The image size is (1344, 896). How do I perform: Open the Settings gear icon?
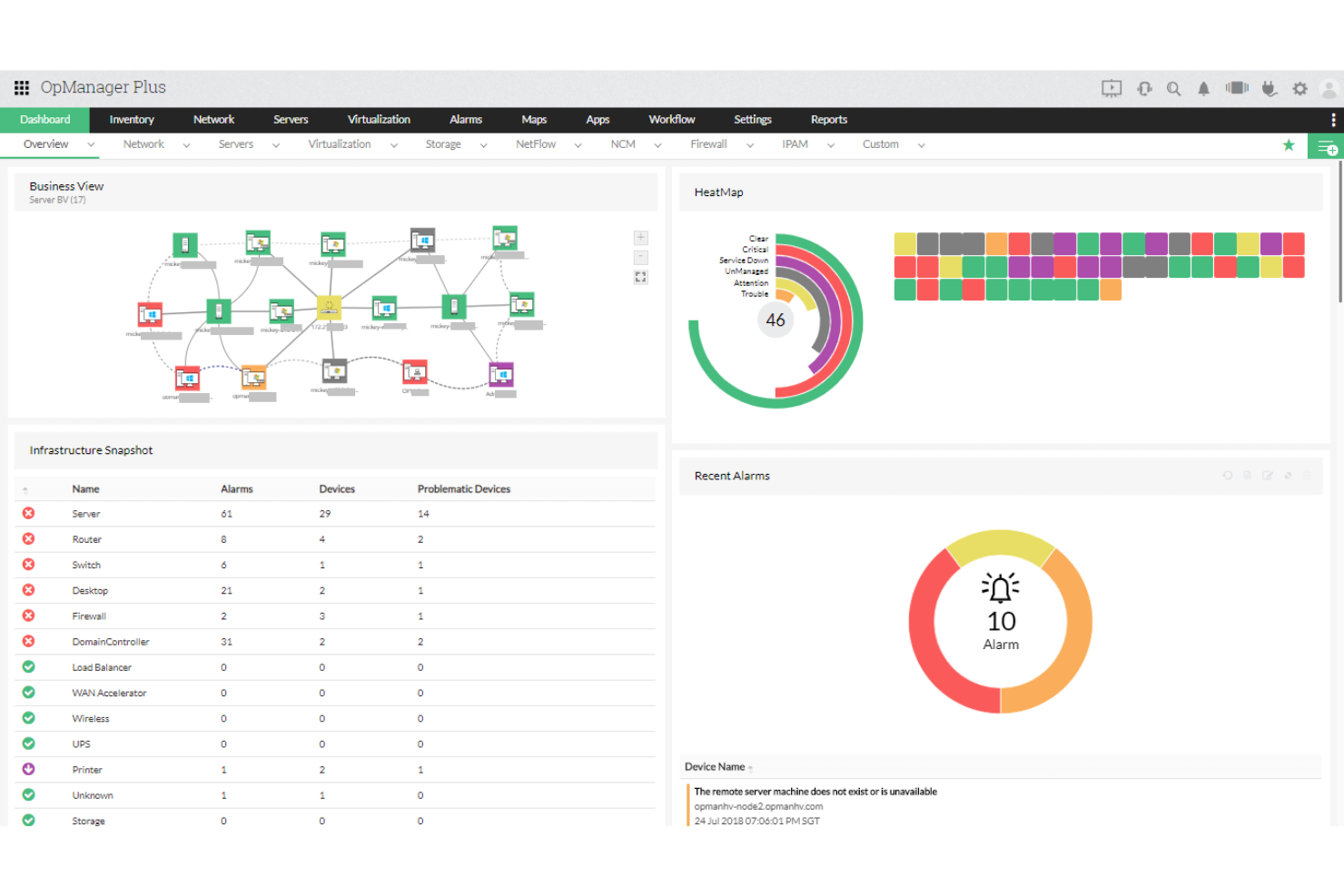point(1300,88)
